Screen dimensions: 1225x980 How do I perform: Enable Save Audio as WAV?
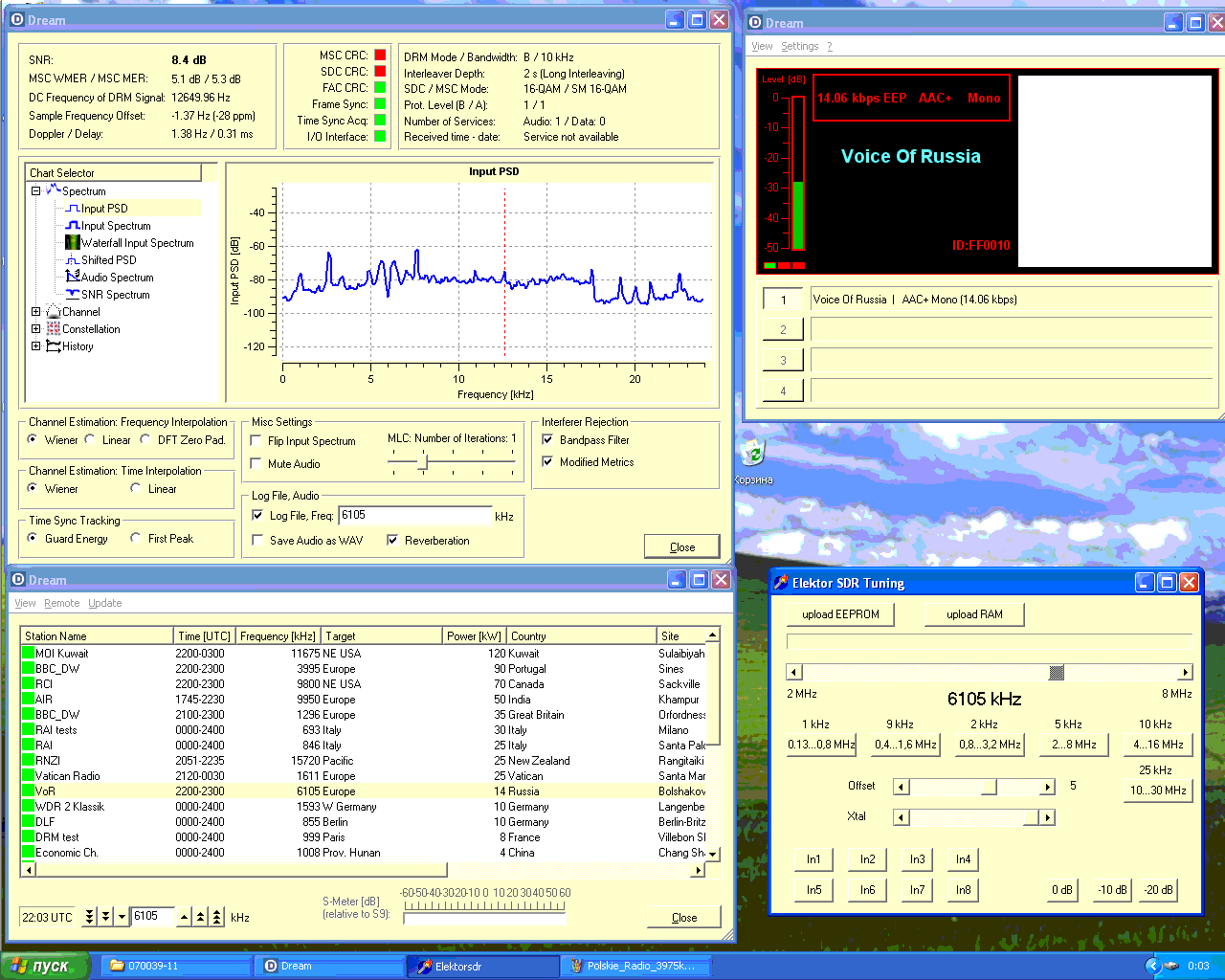click(x=257, y=541)
